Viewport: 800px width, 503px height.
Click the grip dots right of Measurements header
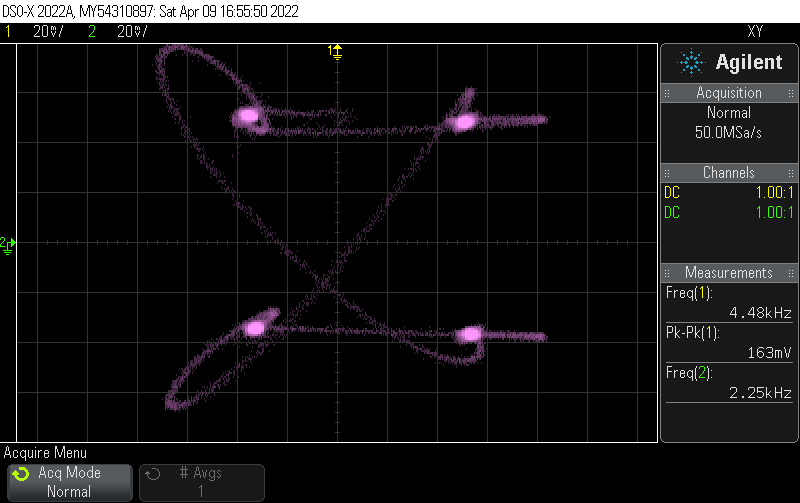click(x=791, y=273)
